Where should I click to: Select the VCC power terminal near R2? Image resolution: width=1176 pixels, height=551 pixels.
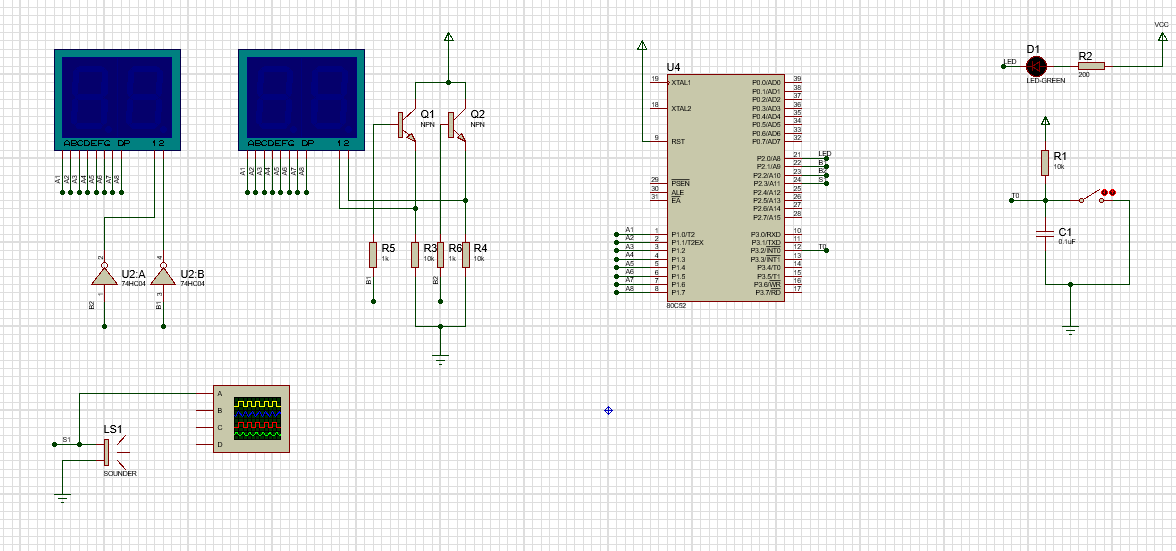pos(1162,37)
